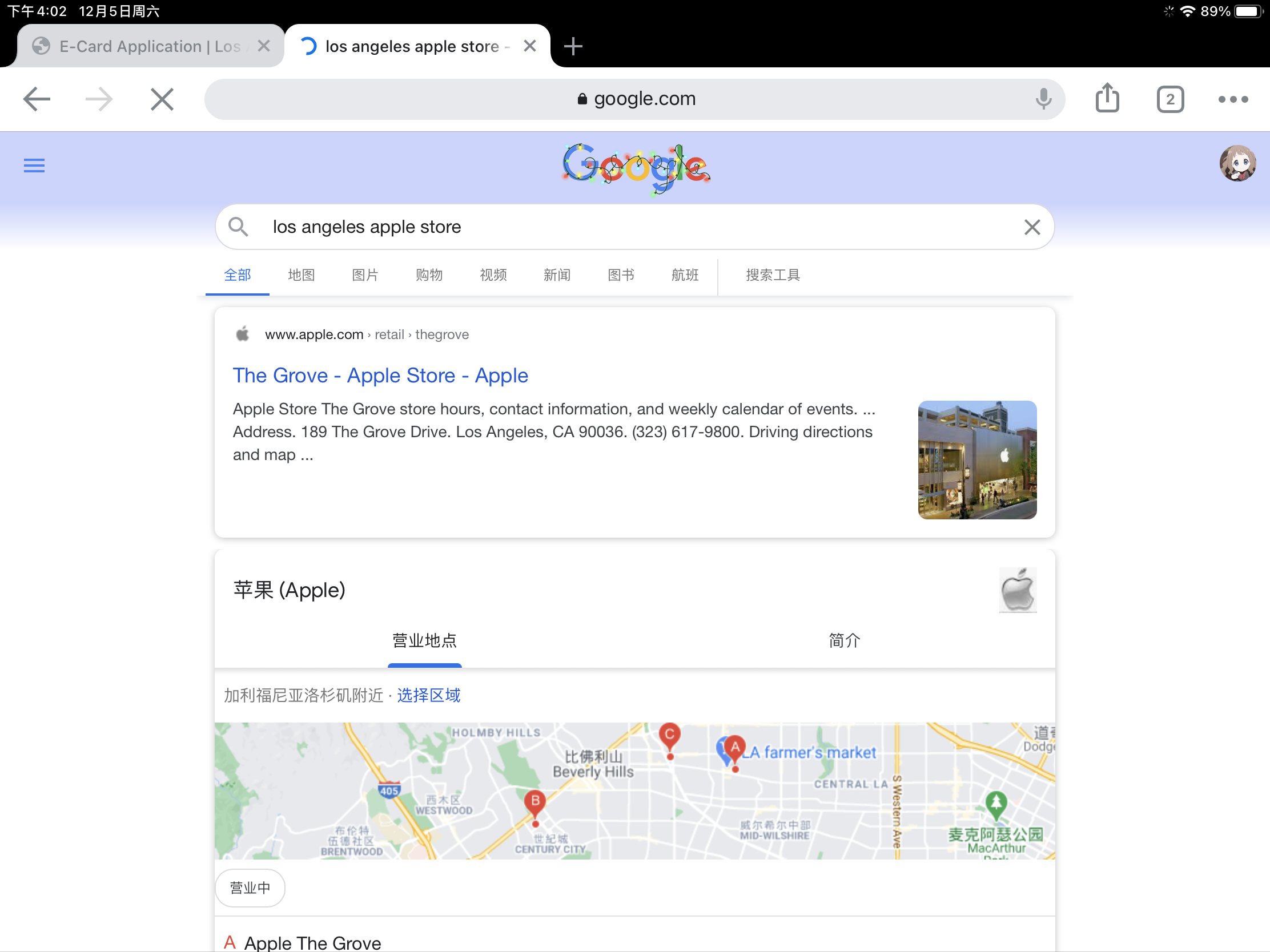Switch to the 新闻 tab
Image resolution: width=1270 pixels, height=952 pixels.
[x=557, y=275]
